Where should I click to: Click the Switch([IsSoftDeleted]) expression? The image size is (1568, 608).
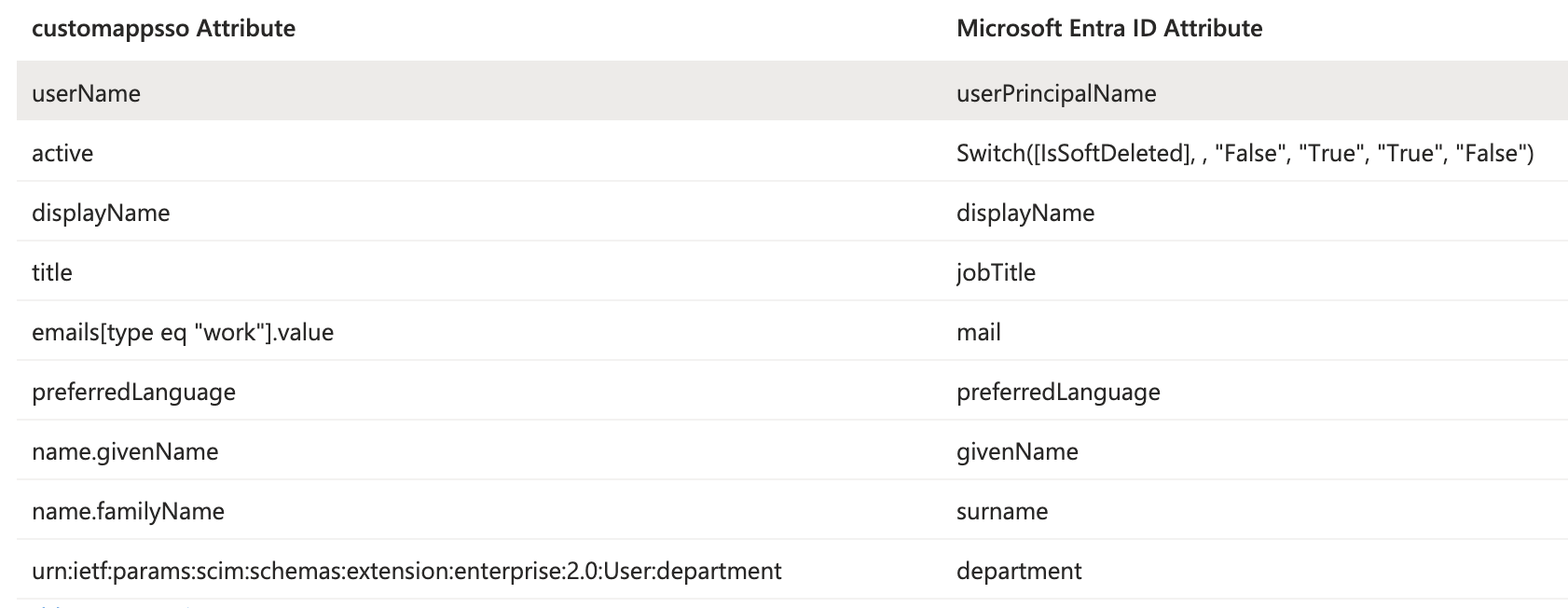(x=1244, y=153)
